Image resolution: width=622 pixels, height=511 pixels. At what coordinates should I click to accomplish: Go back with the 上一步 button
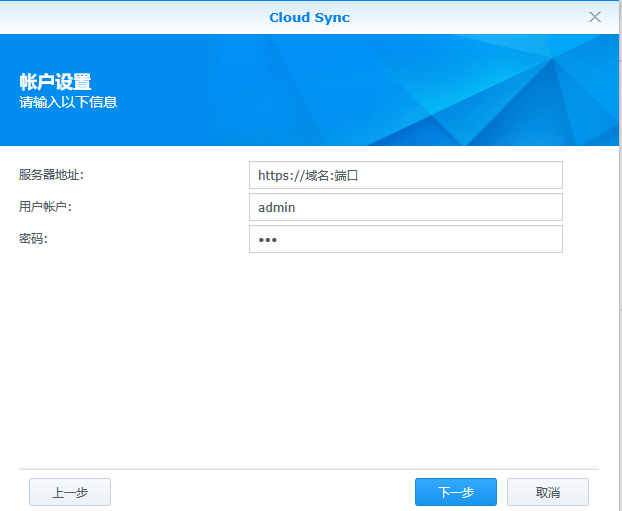pos(70,492)
